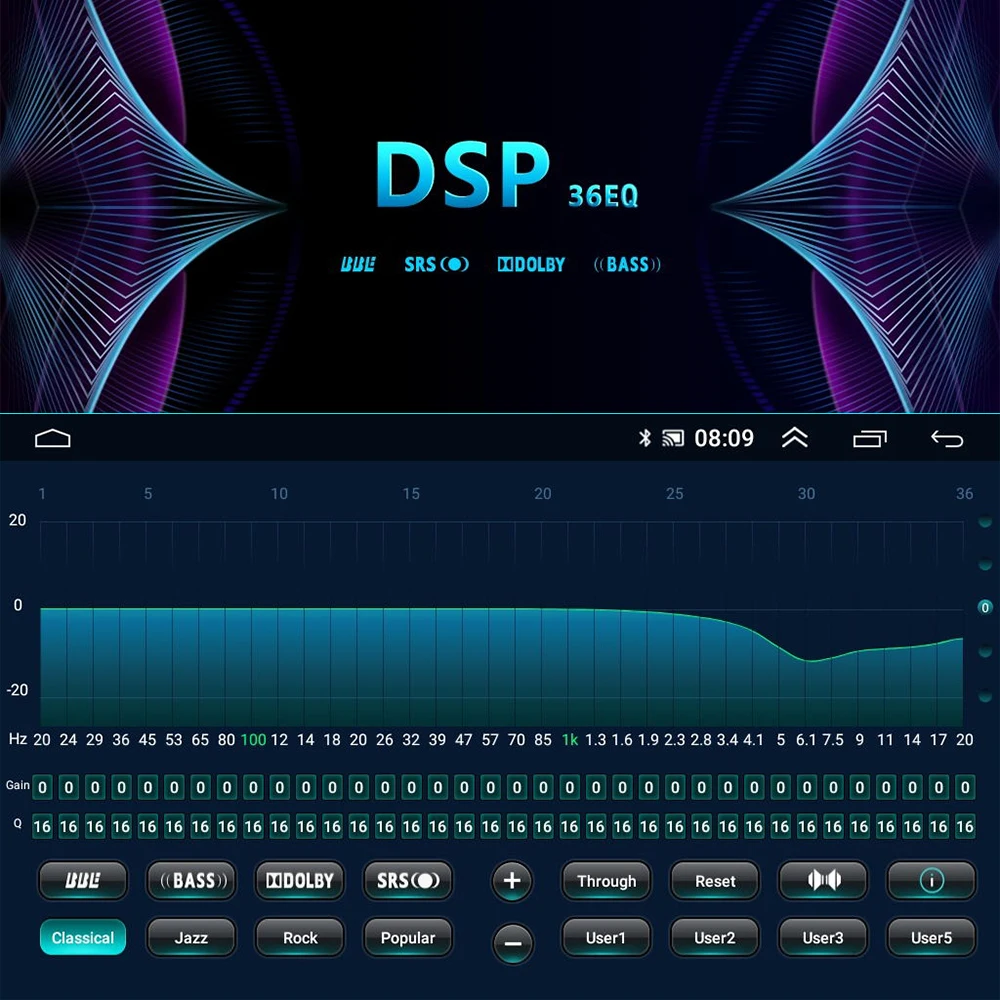1000x1000 pixels.
Task: Switch to the Rock preset
Action: point(300,938)
